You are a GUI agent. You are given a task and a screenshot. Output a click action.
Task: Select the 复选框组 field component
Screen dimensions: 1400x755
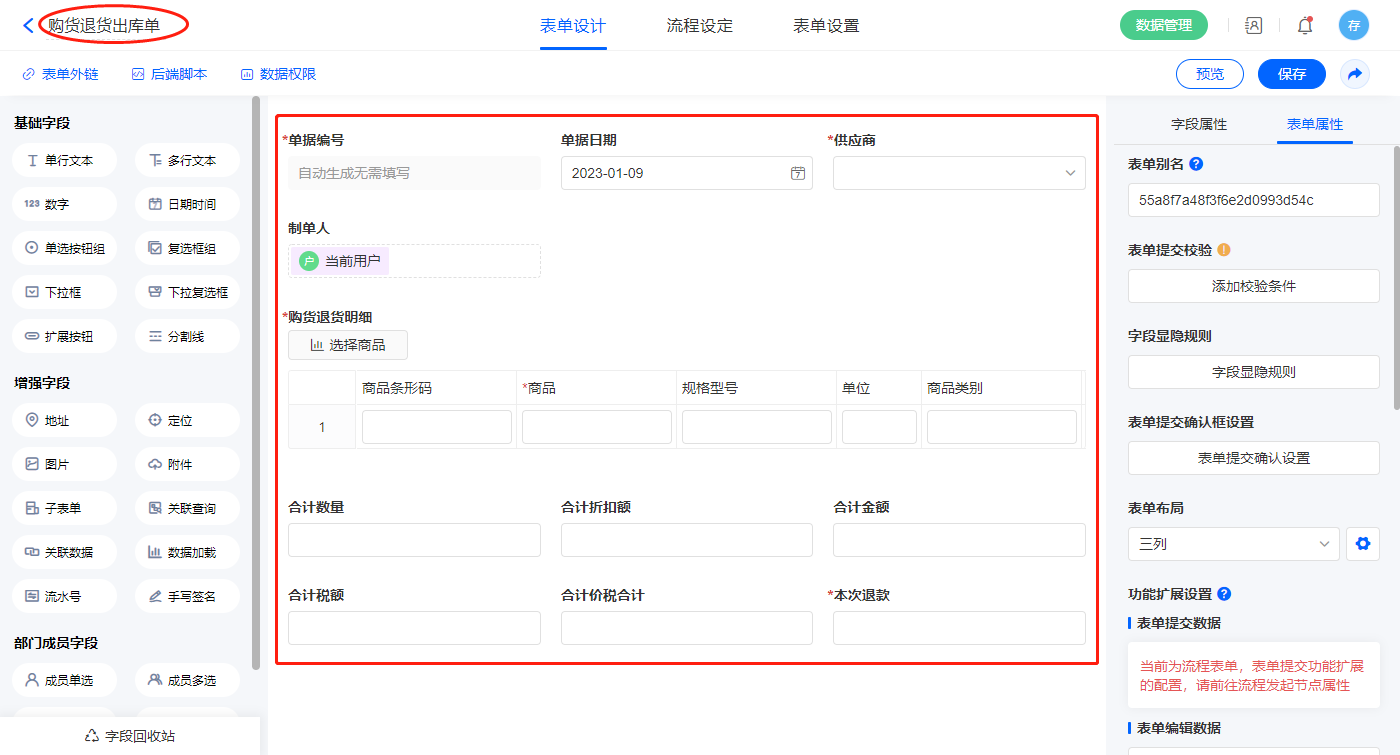[187, 248]
